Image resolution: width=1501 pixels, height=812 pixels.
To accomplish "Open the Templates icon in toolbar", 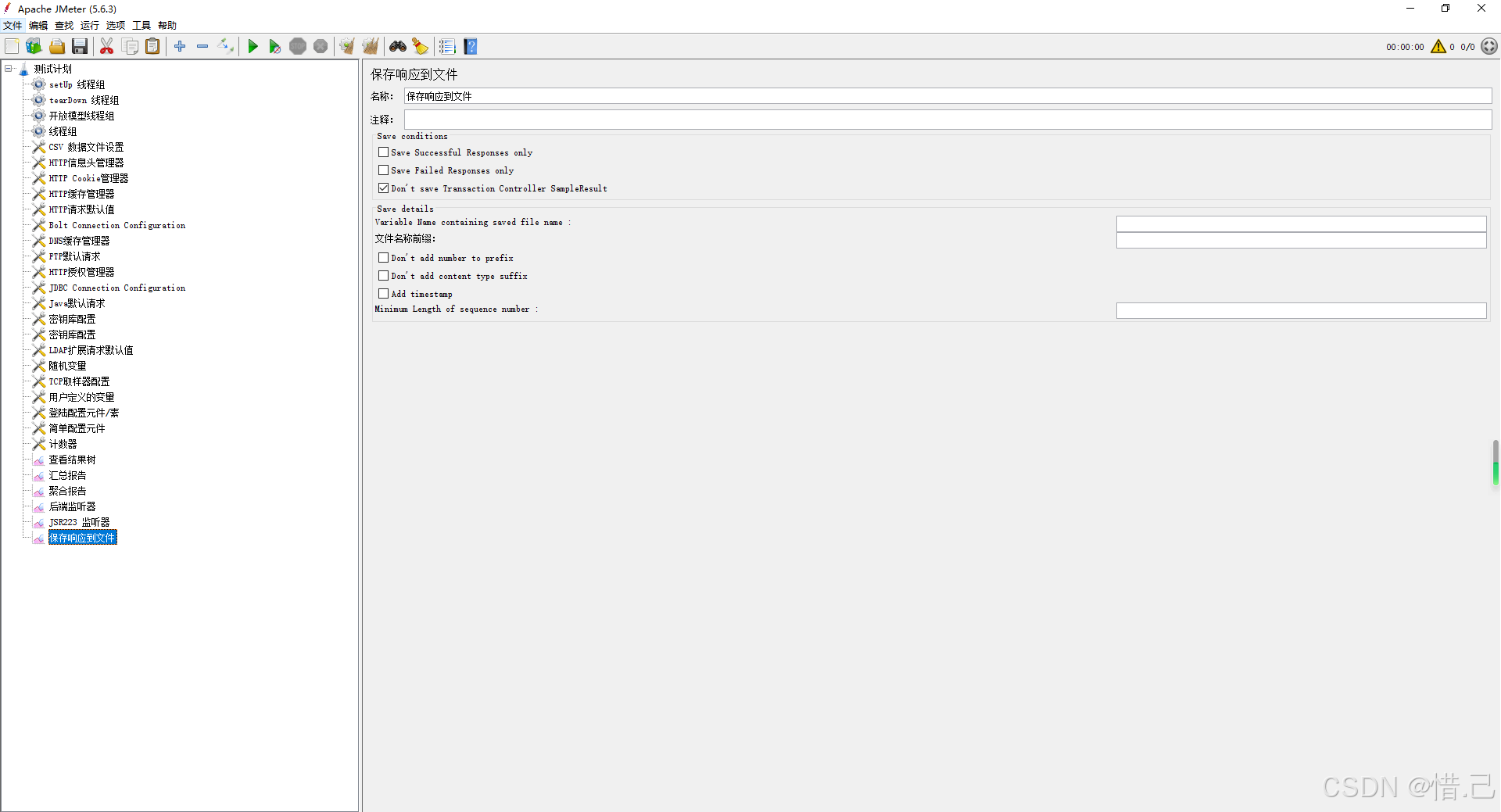I will coord(34,47).
